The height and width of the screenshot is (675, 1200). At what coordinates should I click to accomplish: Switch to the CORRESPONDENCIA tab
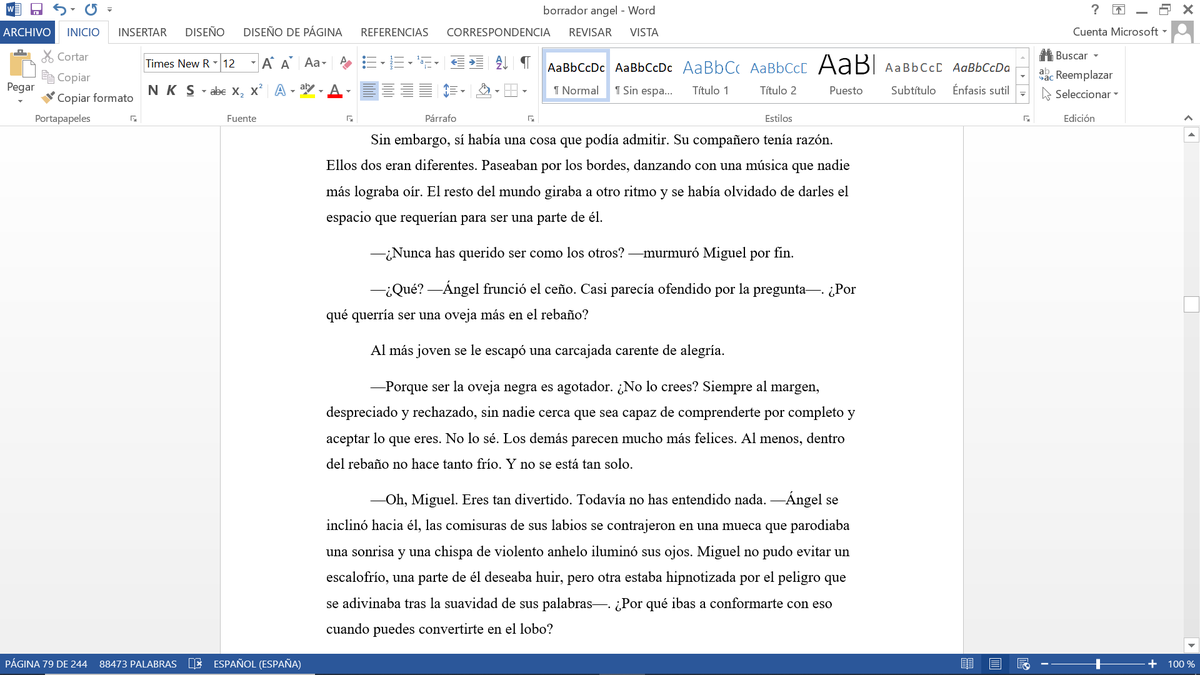point(498,32)
